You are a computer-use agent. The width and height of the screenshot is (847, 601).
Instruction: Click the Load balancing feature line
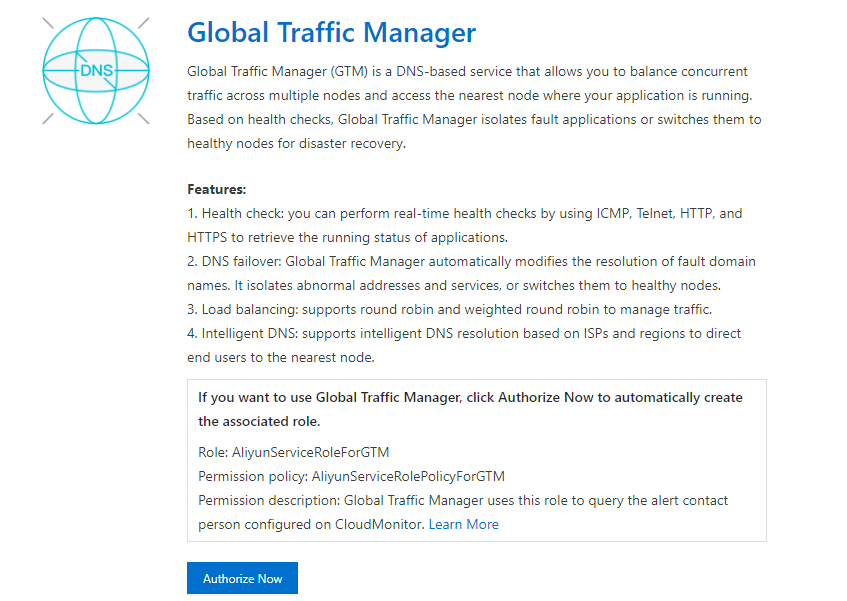[x=449, y=309]
